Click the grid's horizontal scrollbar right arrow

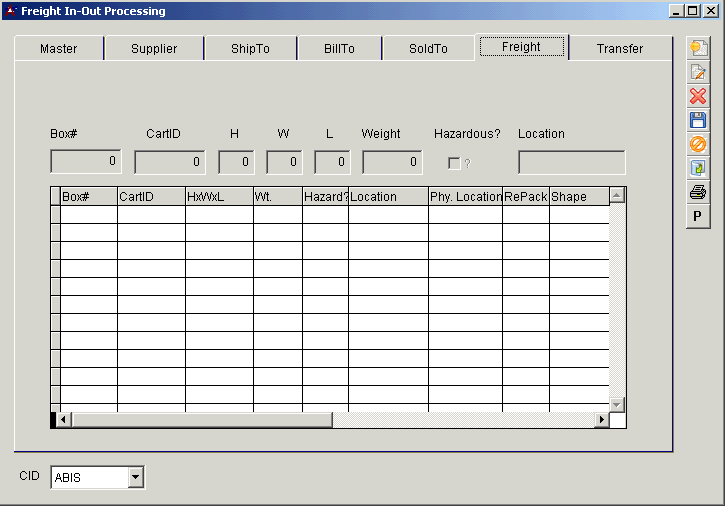[601, 420]
